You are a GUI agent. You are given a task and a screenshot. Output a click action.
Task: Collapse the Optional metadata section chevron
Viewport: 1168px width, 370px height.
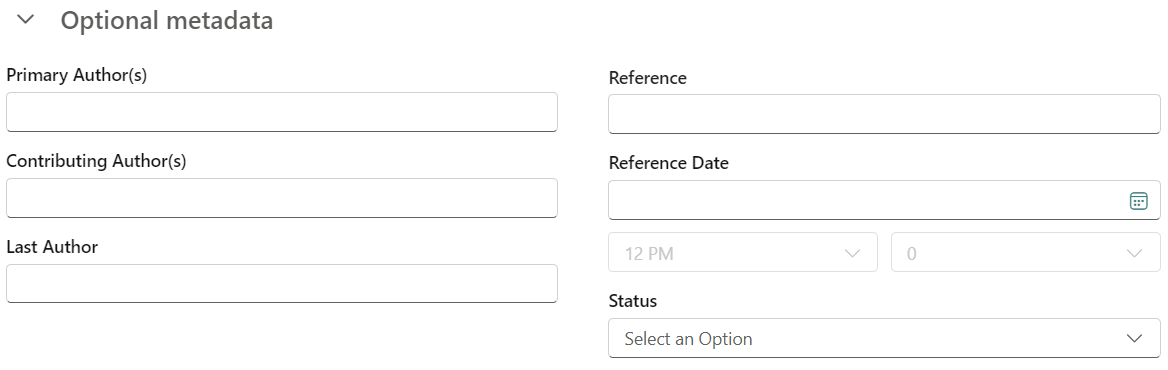(x=25, y=20)
